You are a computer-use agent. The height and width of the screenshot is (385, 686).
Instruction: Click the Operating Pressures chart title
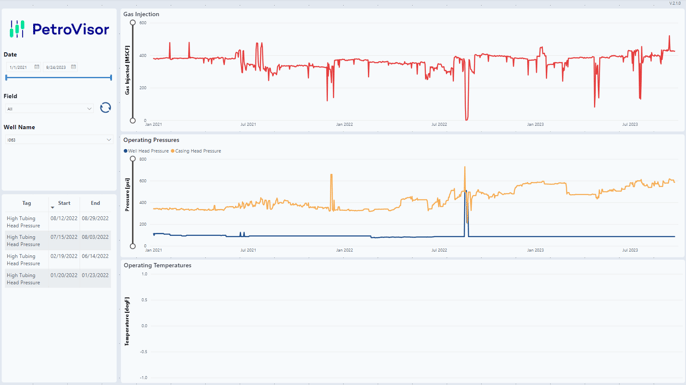(151, 140)
